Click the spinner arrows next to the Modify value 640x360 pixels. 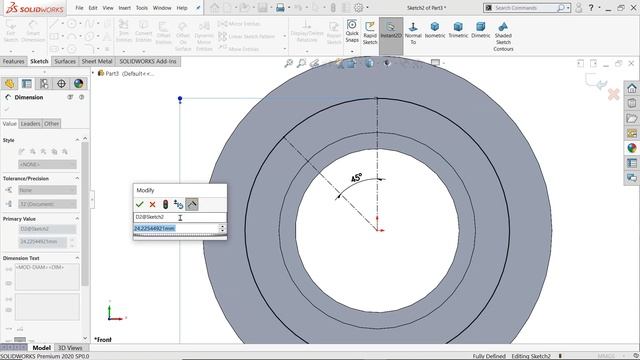pyautogui.click(x=222, y=228)
